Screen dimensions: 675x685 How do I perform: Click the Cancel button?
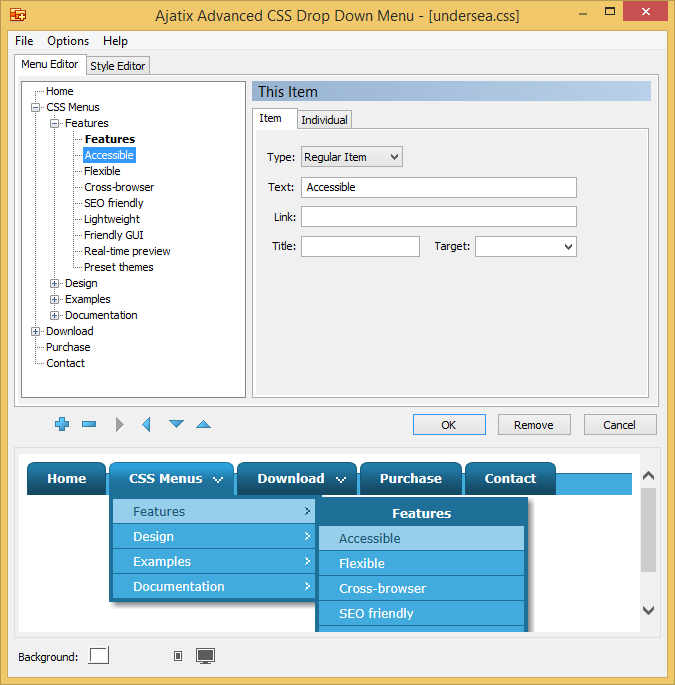click(620, 425)
